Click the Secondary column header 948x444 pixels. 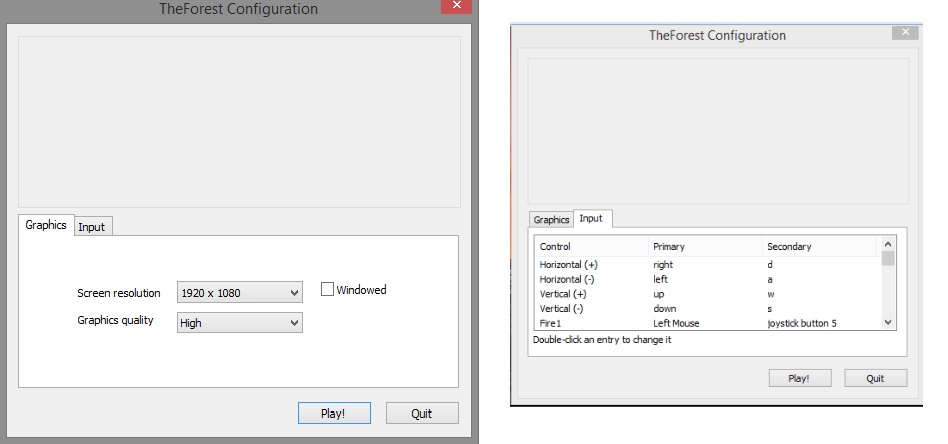click(819, 246)
